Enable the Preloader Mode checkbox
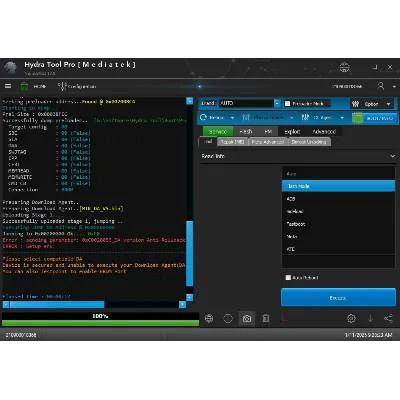Image resolution: width=400 pixels, height=400 pixels. pyautogui.click(x=287, y=104)
